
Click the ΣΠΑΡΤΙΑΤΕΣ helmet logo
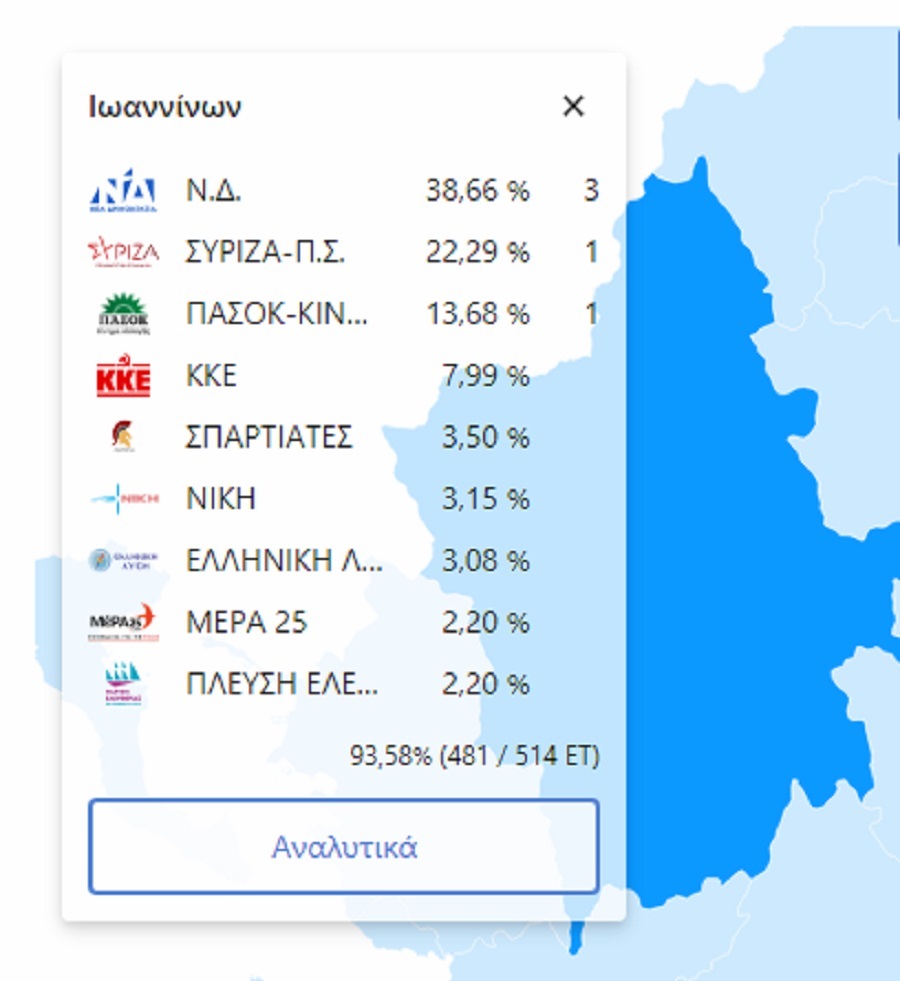(123, 438)
